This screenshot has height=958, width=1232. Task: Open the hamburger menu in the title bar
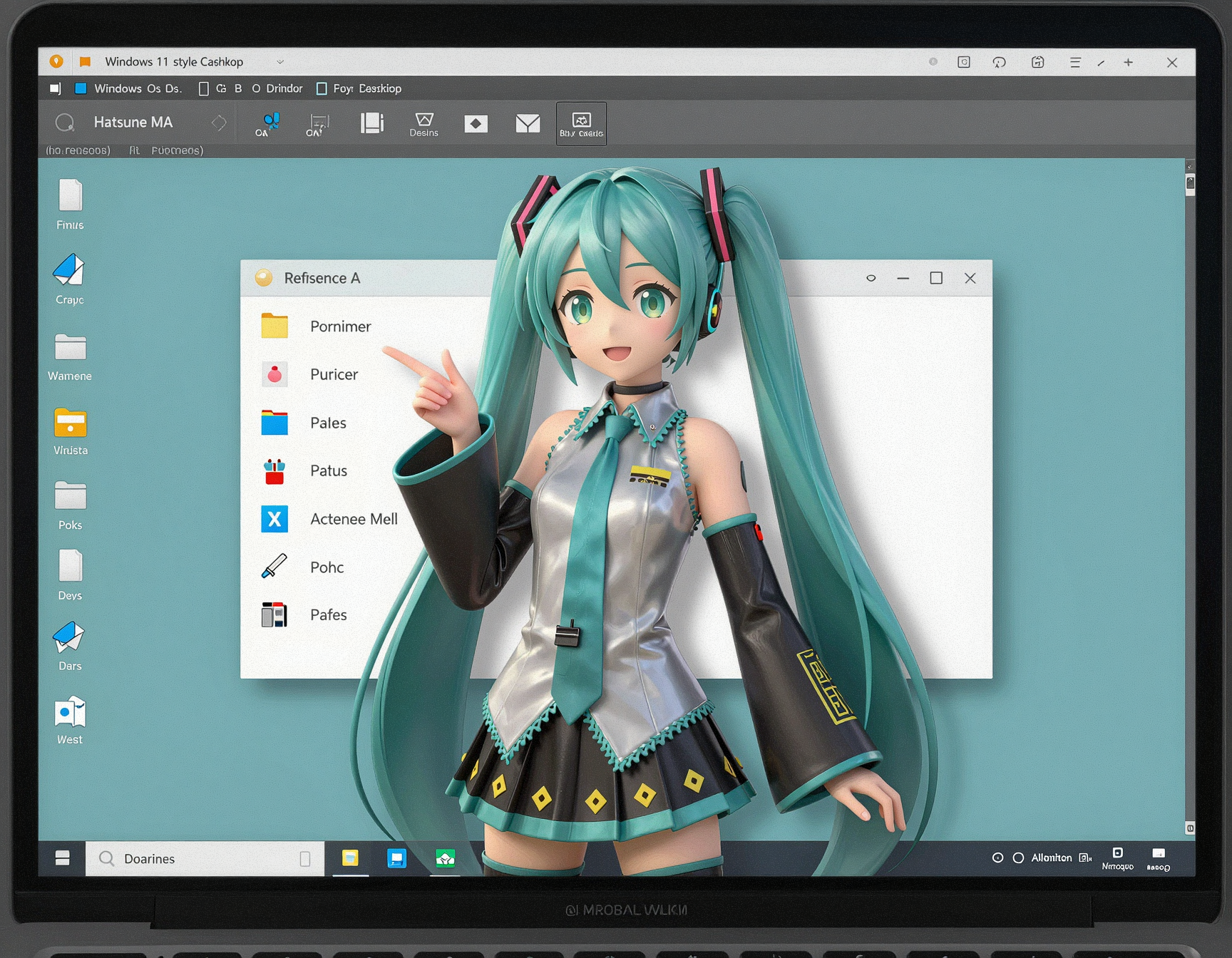[1075, 63]
